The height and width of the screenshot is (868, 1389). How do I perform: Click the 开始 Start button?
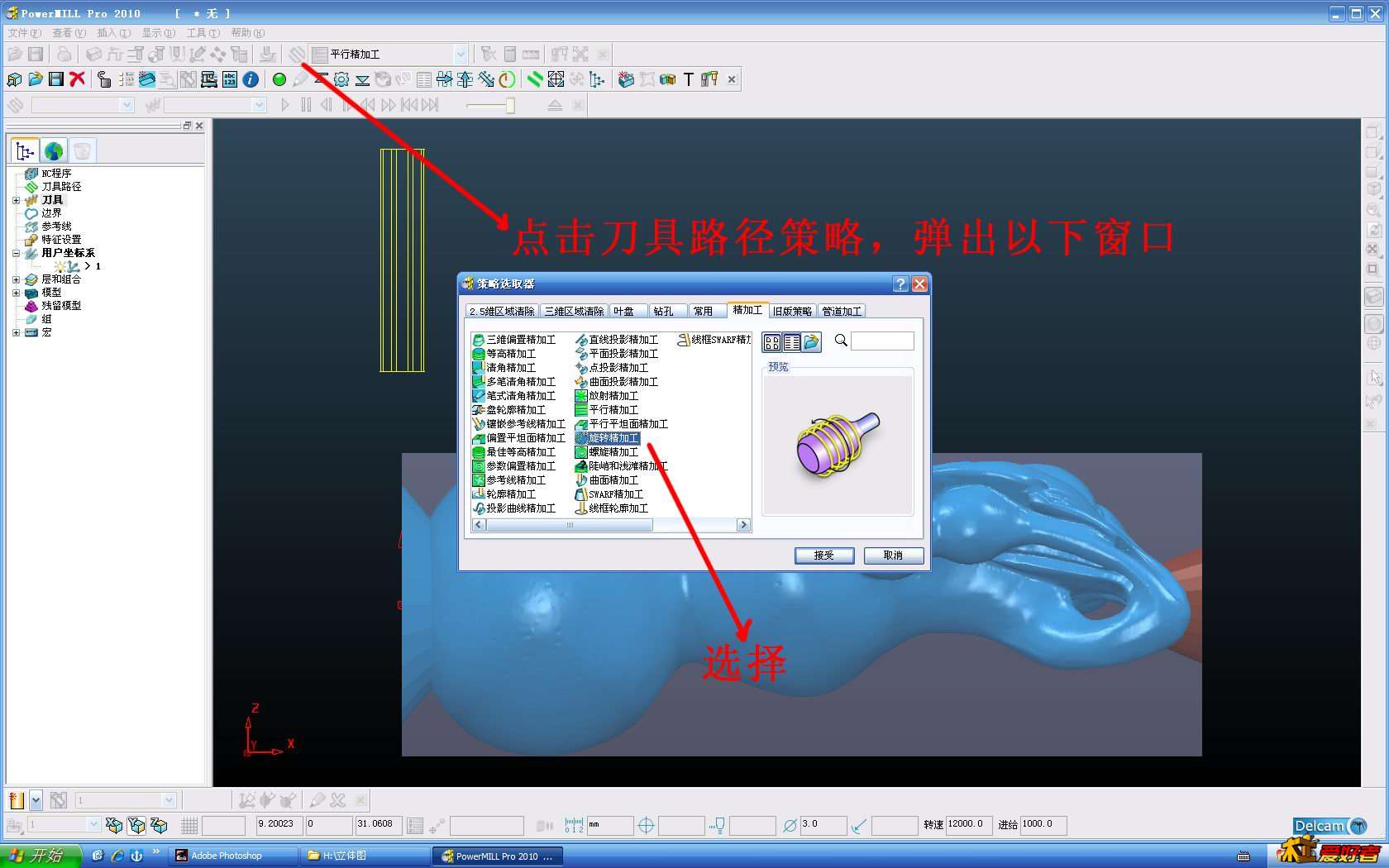[x=41, y=856]
